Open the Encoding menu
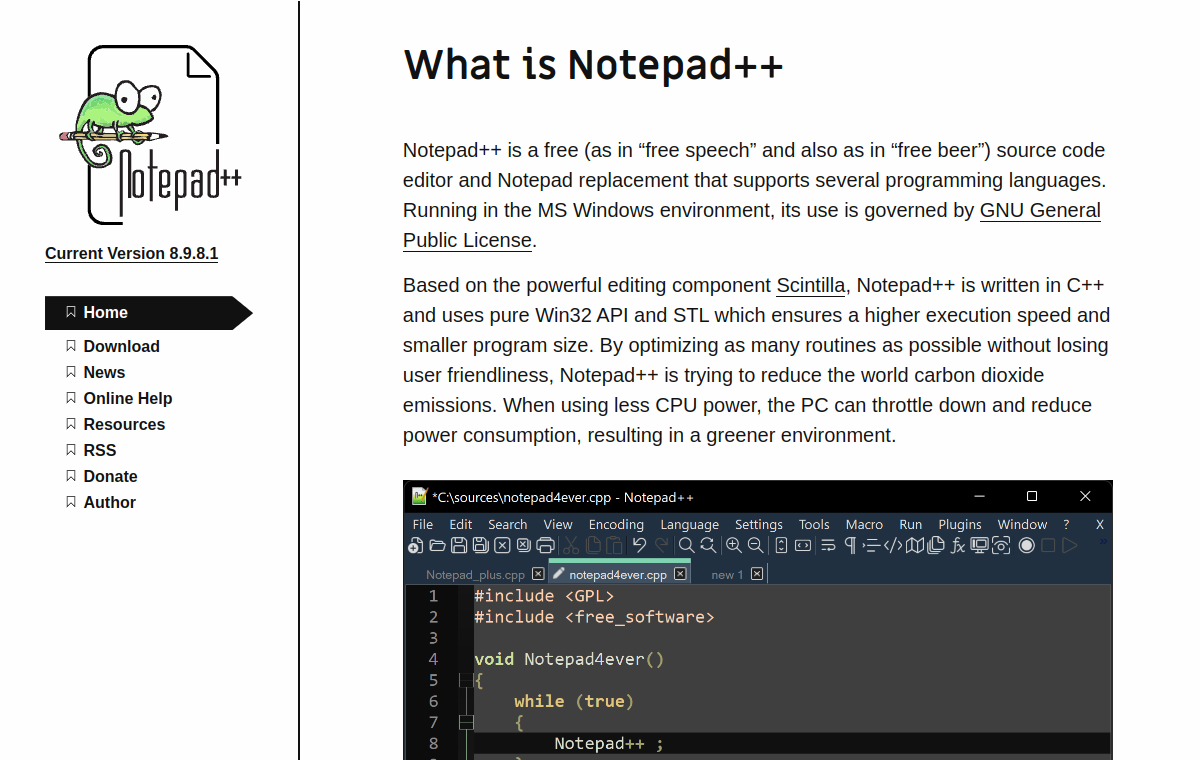Screen dimensions: 1200x760 pos(616,524)
